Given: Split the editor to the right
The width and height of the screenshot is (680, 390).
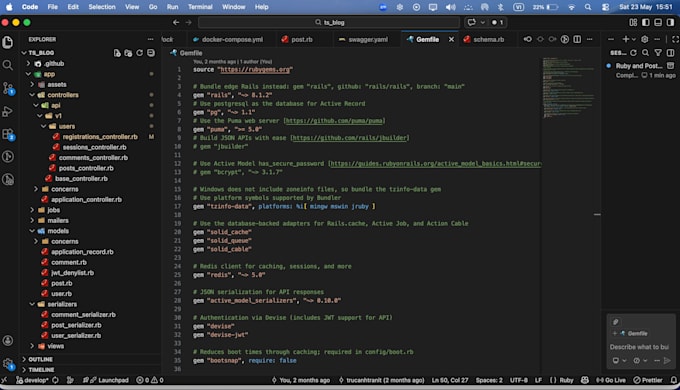Looking at the screenshot, I should tap(577, 39).
